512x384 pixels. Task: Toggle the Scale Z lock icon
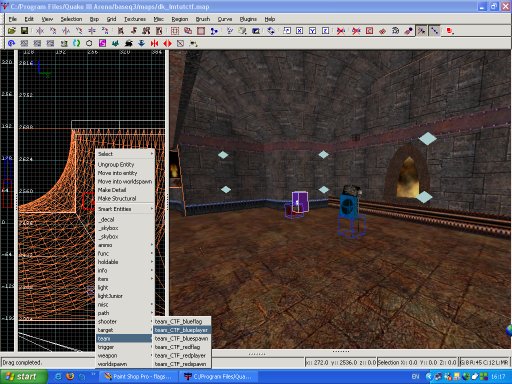tap(325, 31)
